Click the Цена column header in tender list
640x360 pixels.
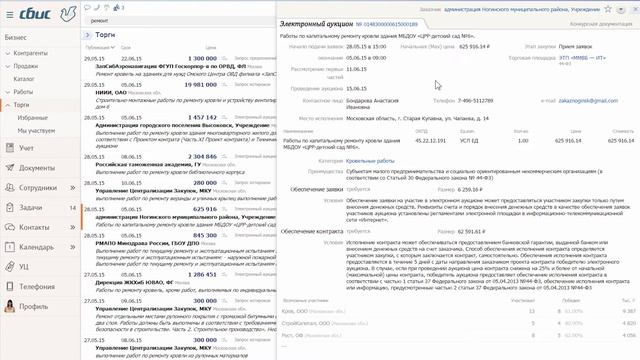click(211, 48)
